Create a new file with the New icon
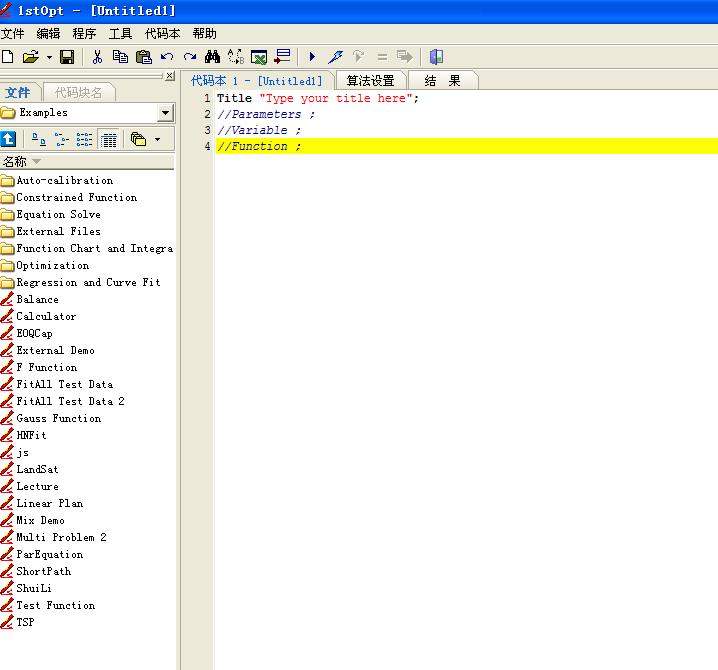This screenshot has width=718, height=670. point(8,57)
